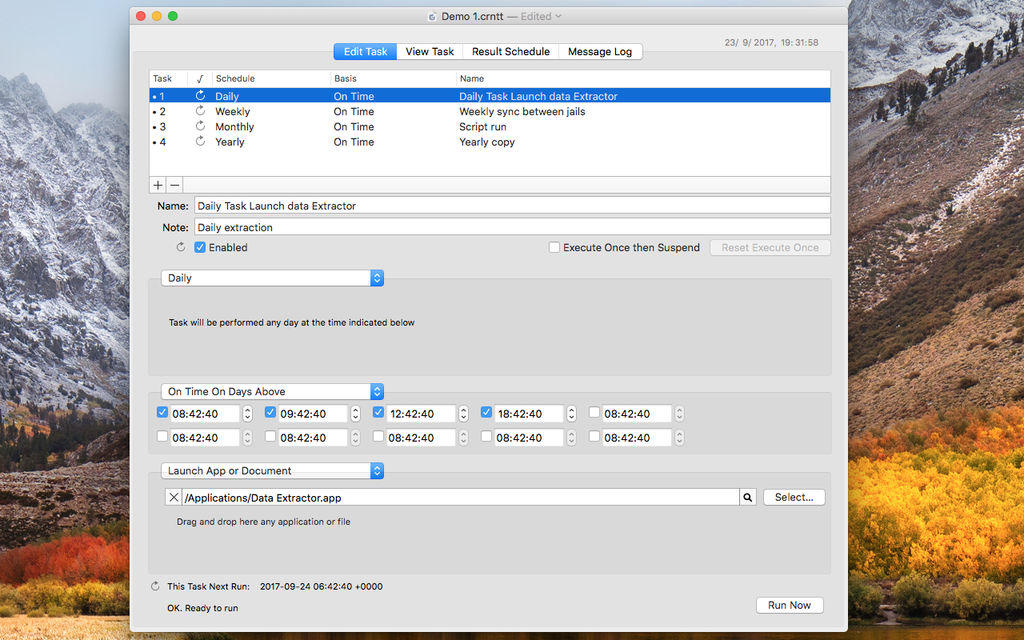Clear the application path with X icon
The height and width of the screenshot is (640, 1024).
(173, 497)
